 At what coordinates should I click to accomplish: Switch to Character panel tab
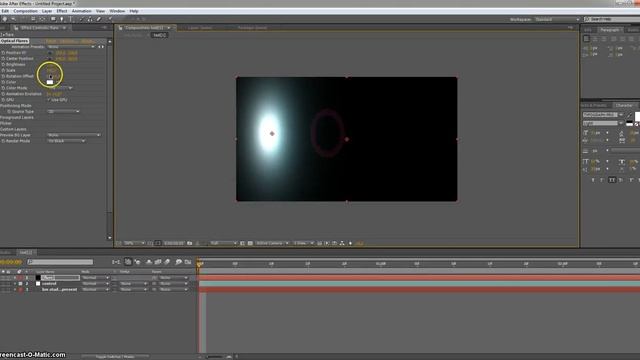(x=624, y=105)
